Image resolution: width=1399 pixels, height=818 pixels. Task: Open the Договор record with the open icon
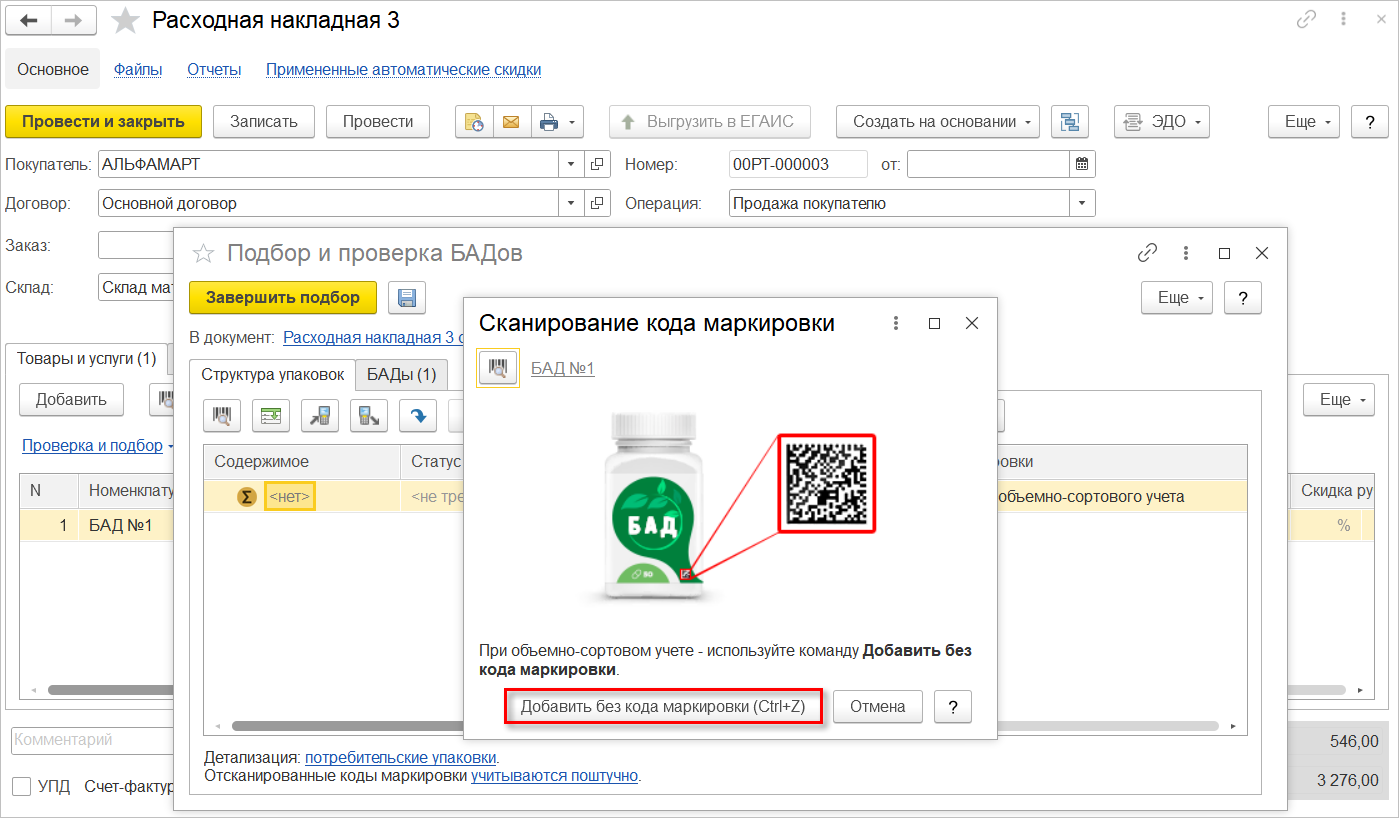point(597,203)
